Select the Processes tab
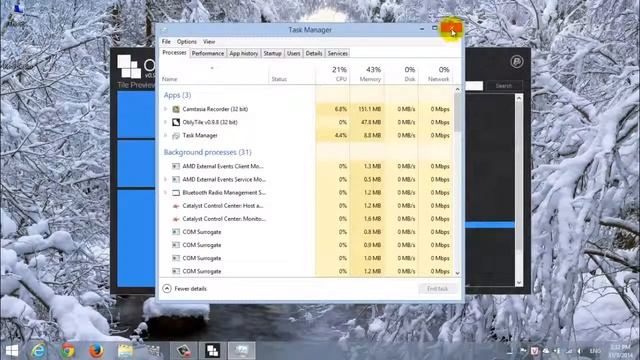640x360 pixels. (x=174, y=53)
